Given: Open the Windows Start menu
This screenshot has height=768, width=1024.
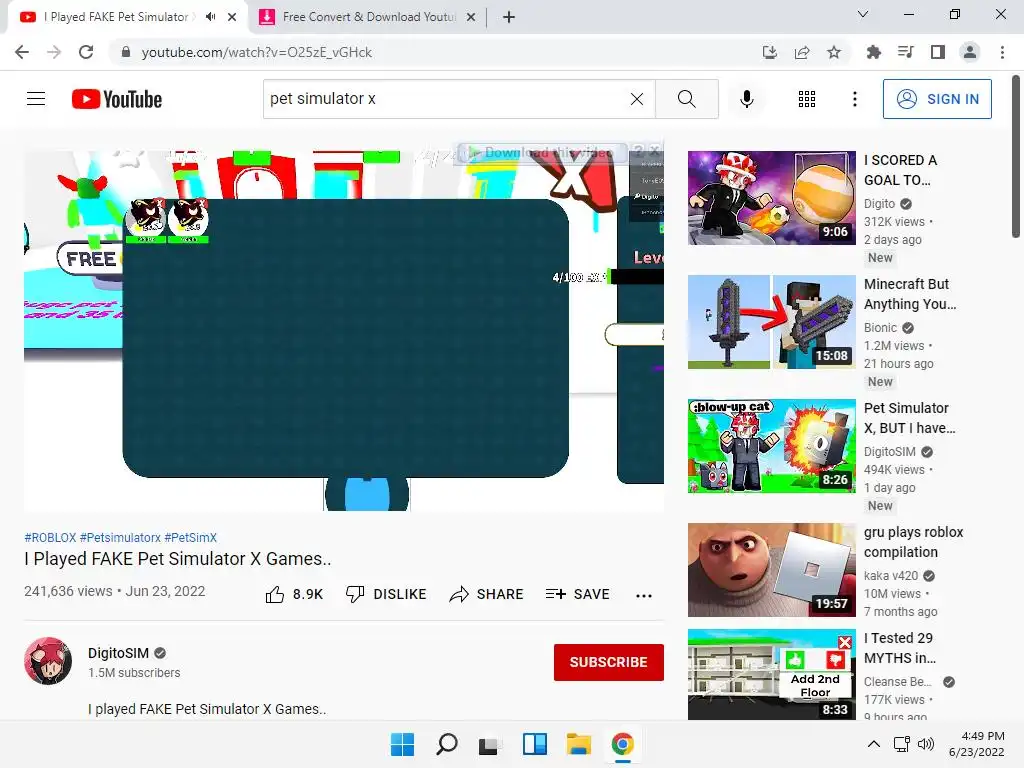Looking at the screenshot, I should click(402, 744).
